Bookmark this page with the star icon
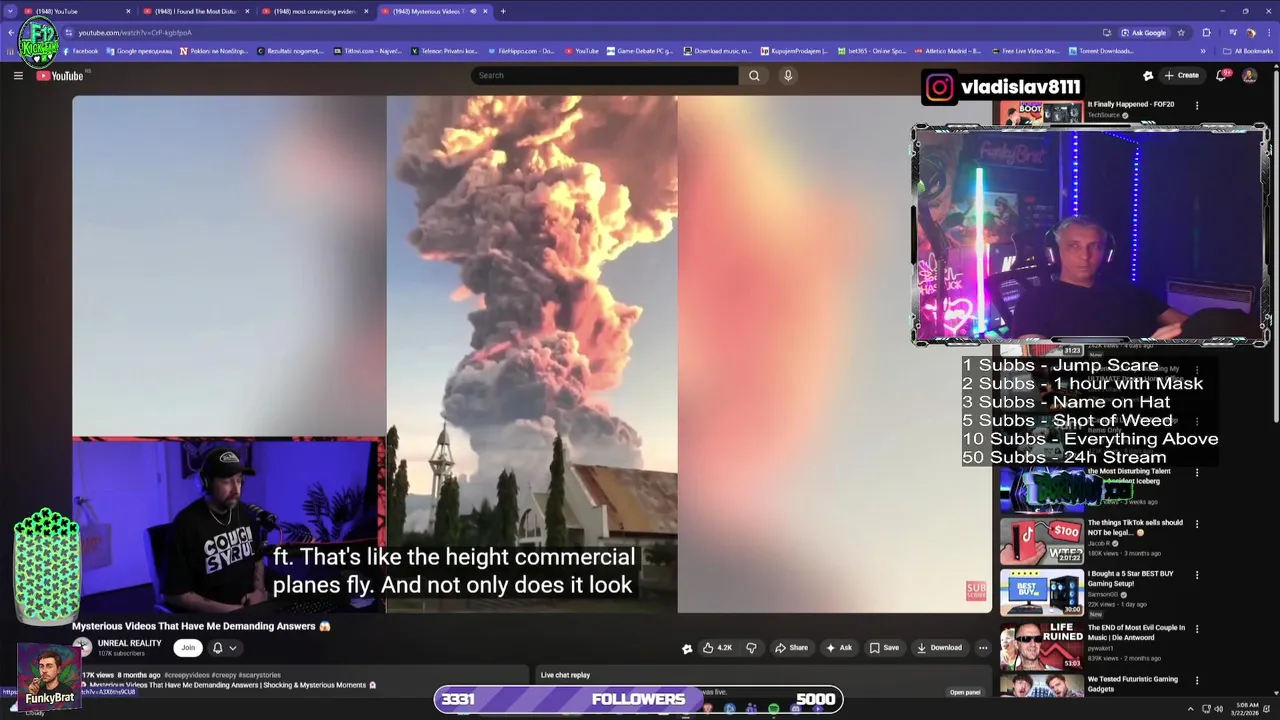Screen dimensions: 1280x720 pyautogui.click(x=1181, y=32)
